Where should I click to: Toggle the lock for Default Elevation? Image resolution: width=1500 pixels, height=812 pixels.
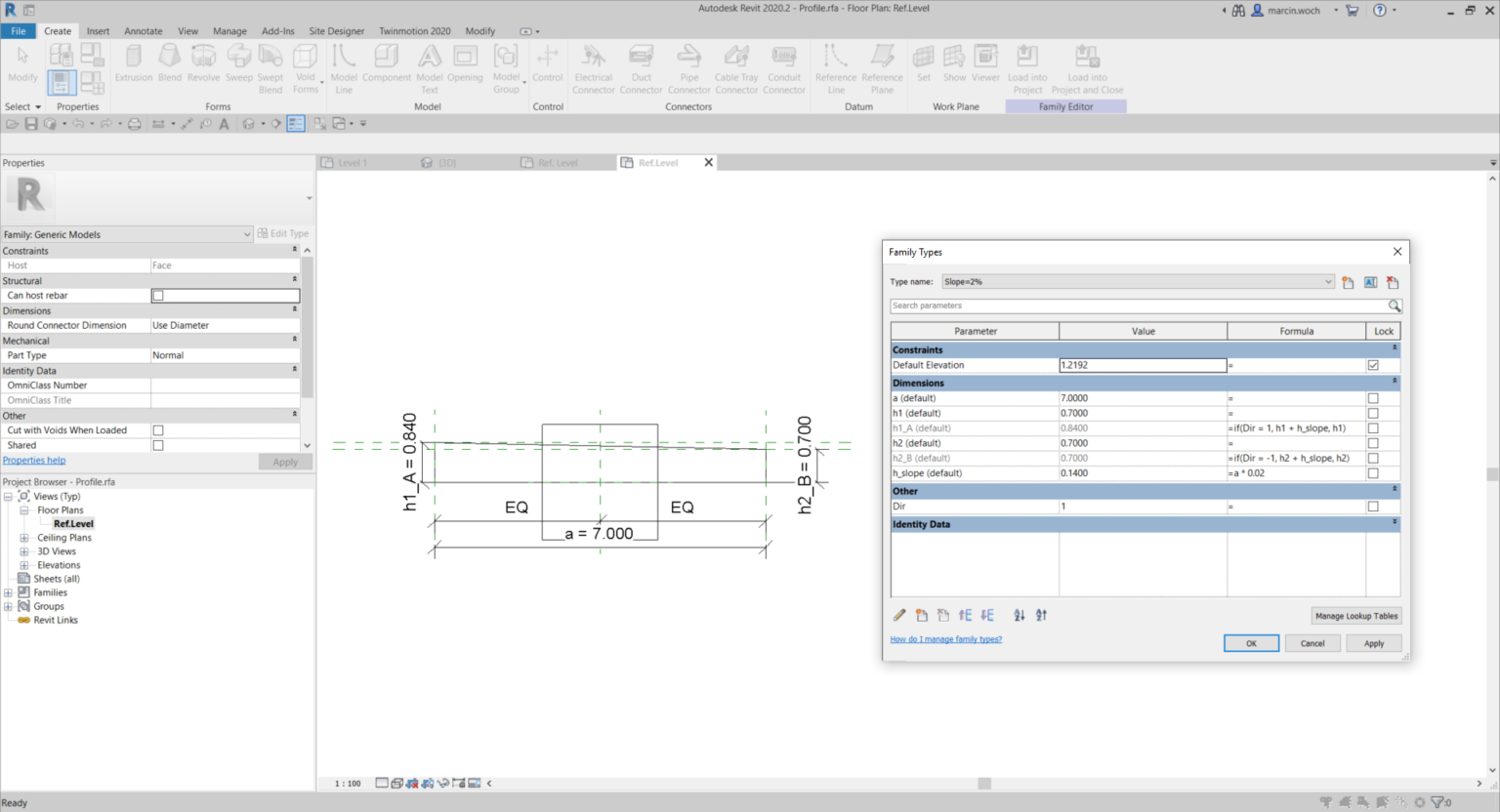(x=1373, y=365)
